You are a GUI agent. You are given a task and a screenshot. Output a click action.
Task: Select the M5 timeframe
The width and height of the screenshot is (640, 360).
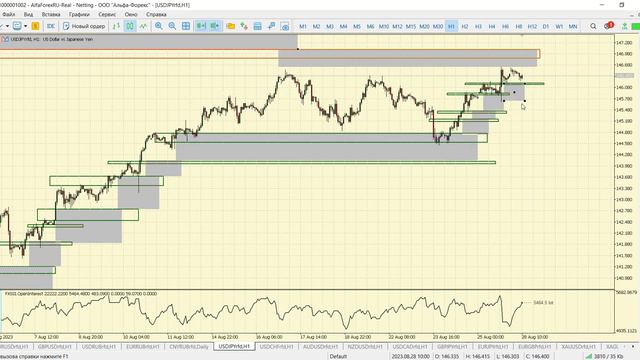coord(357,26)
